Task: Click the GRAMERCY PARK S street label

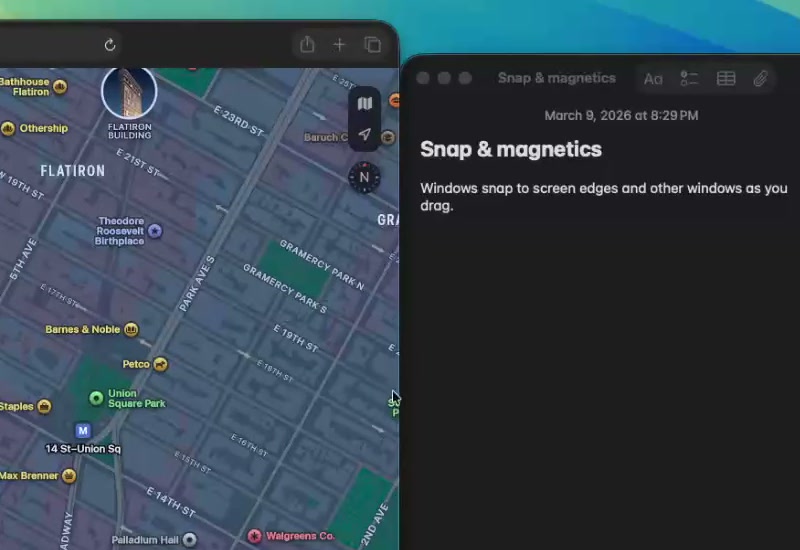Action: click(285, 289)
